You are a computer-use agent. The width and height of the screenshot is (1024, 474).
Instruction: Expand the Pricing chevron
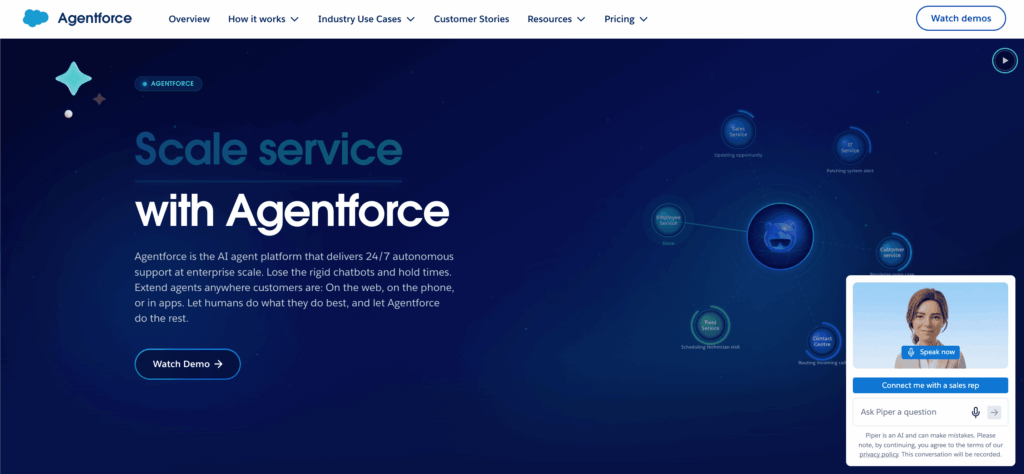pos(643,20)
